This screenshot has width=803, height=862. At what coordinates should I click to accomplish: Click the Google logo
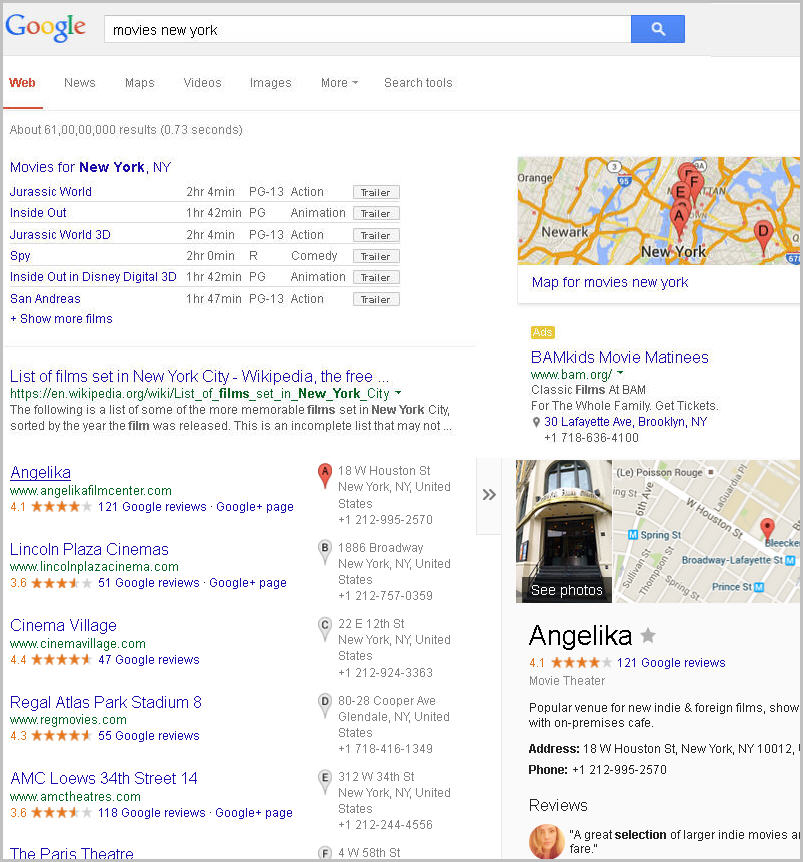(46, 27)
